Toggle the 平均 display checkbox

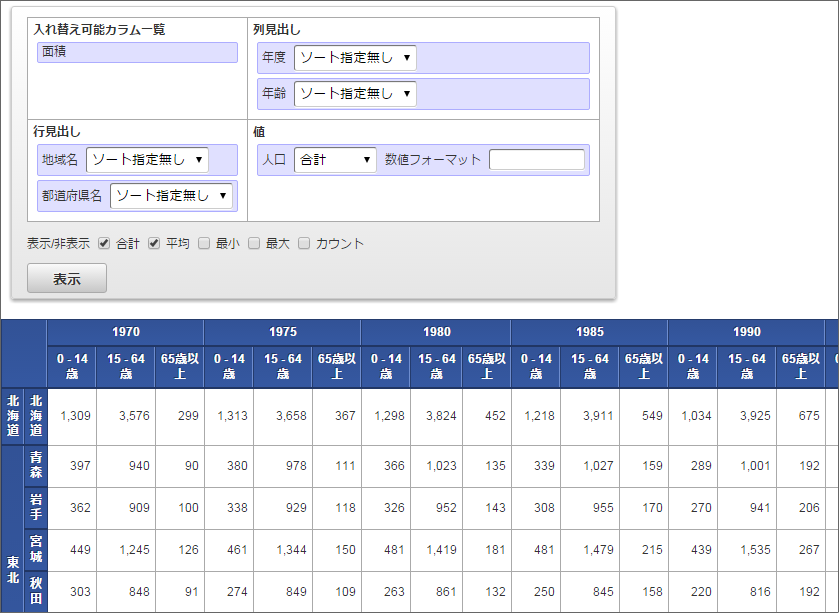click(154, 243)
